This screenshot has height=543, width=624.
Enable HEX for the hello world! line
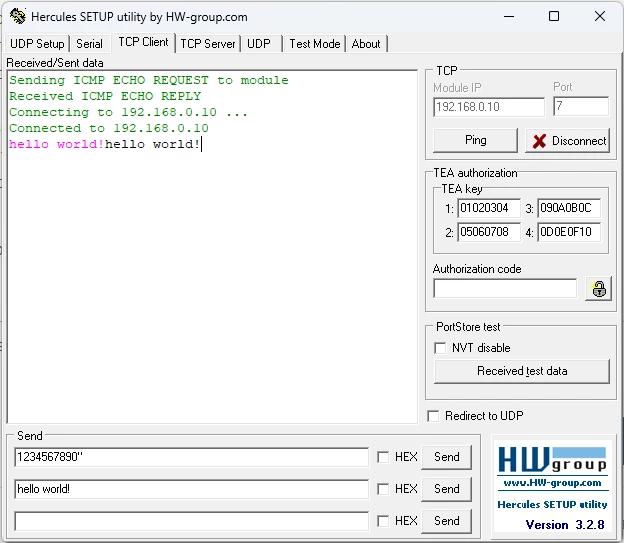tap(383, 489)
